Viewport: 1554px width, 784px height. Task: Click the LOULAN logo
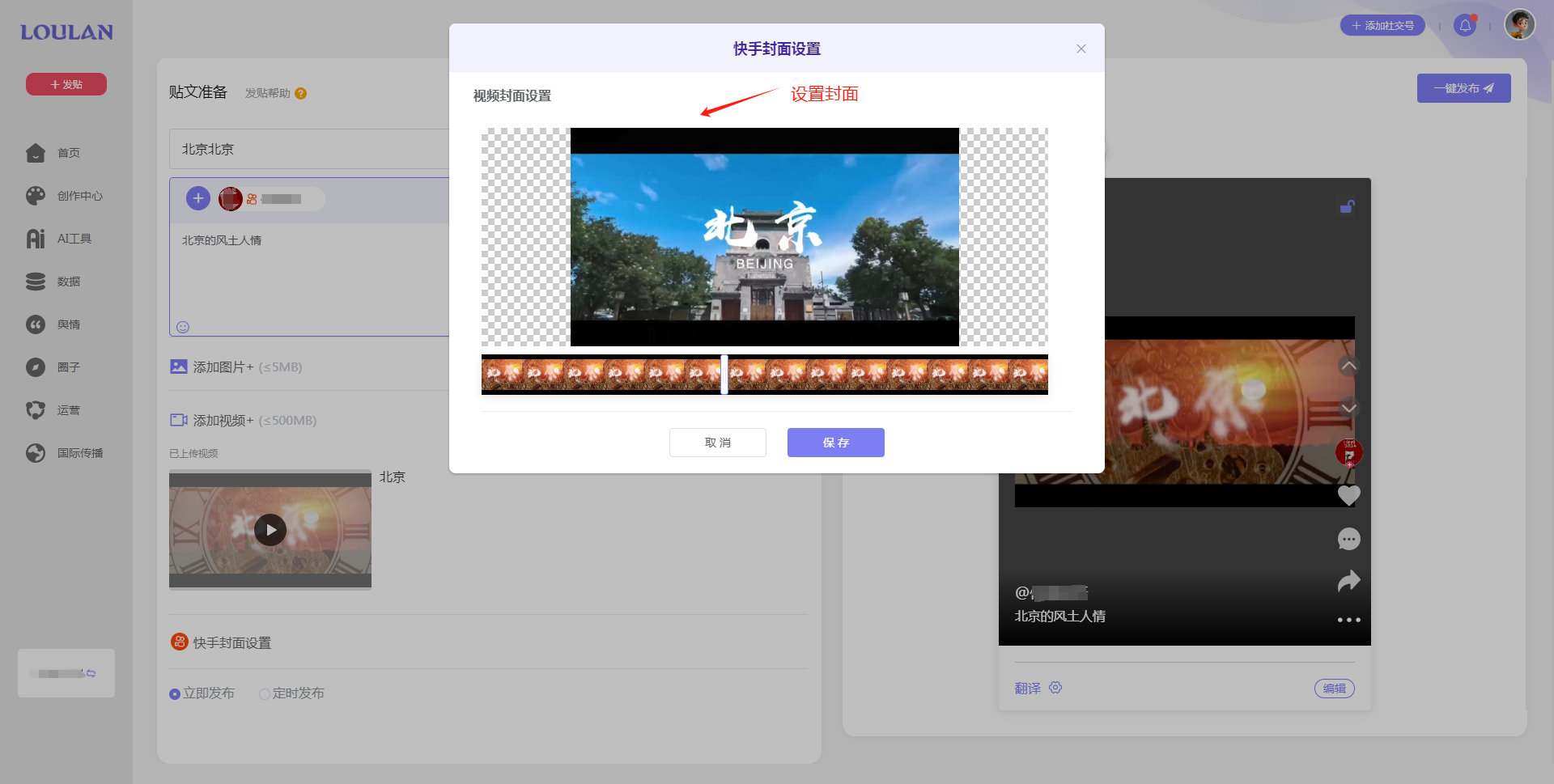(x=66, y=32)
